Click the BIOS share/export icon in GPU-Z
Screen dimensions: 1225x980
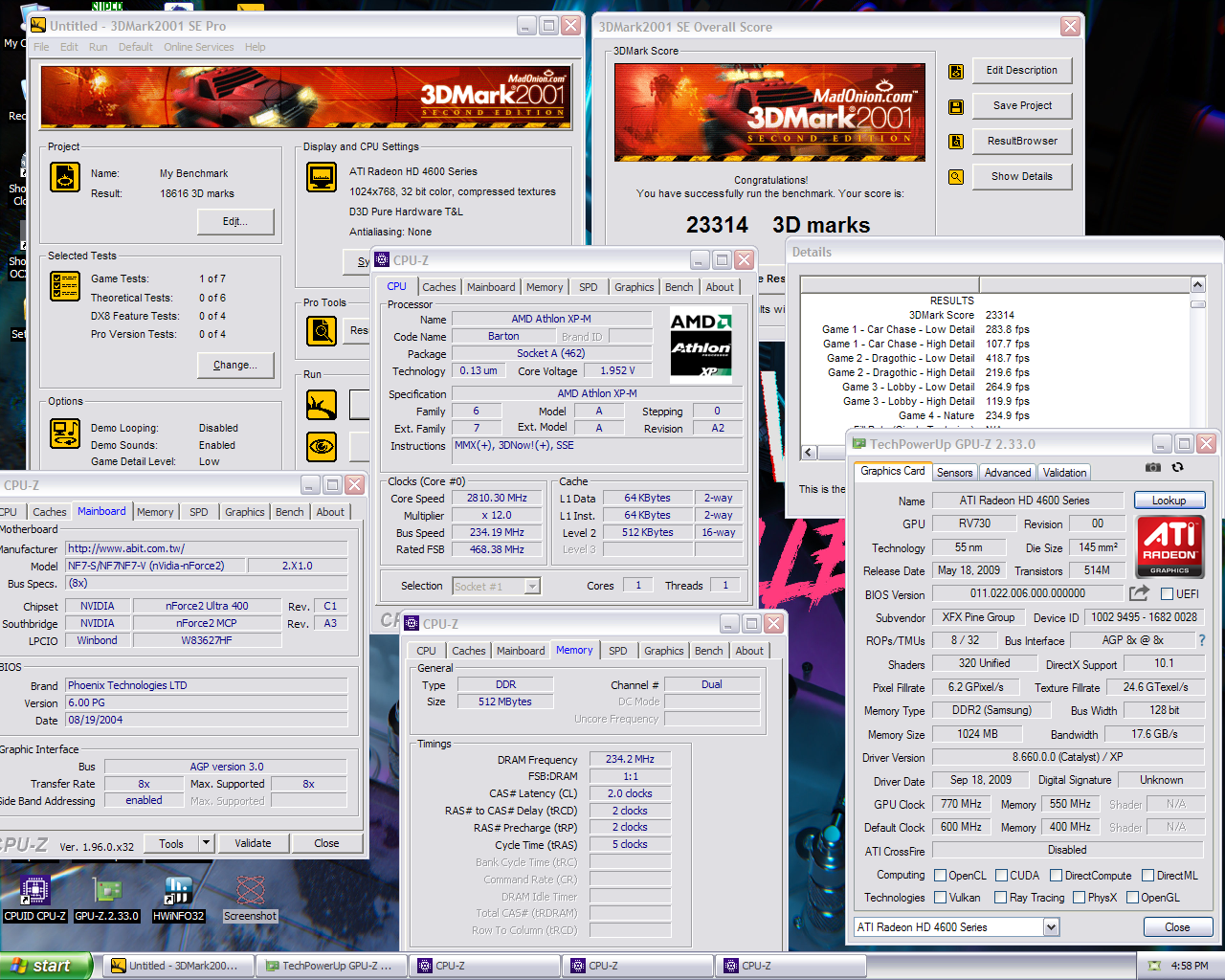tap(1139, 593)
